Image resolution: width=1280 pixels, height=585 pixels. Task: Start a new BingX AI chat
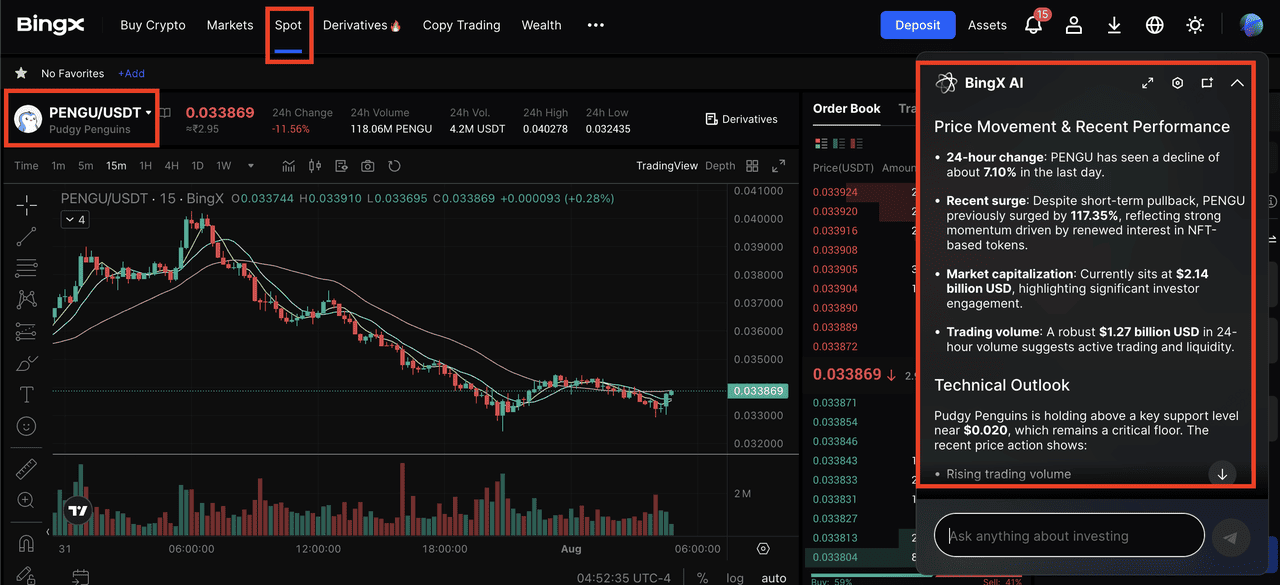[1207, 83]
